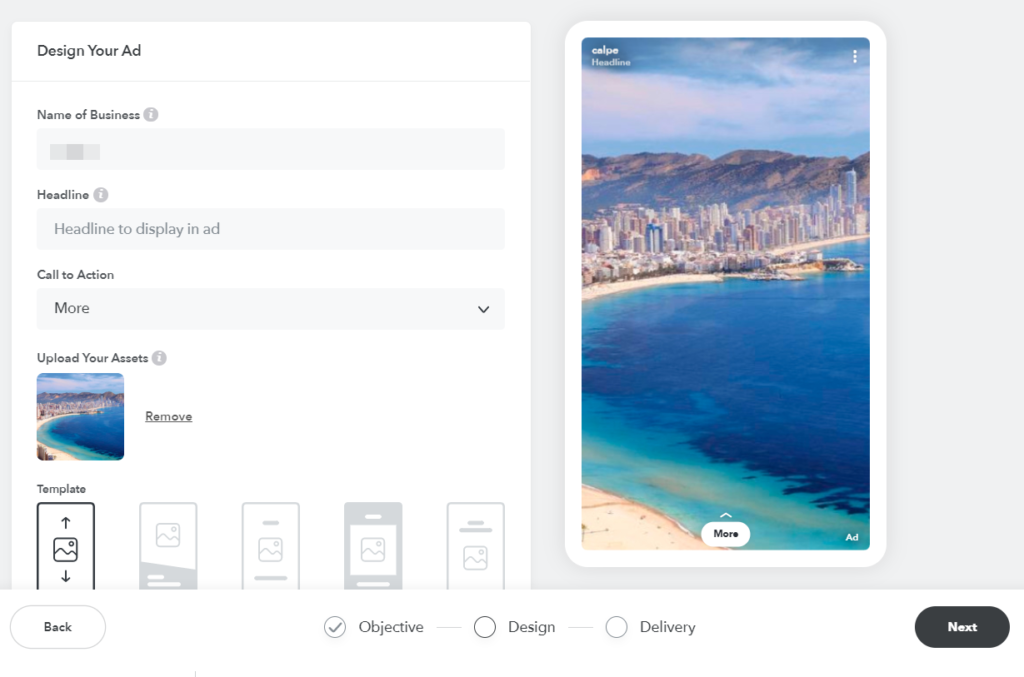Click the uploaded beach image thumbnail
The width and height of the screenshot is (1024, 677).
[x=80, y=417]
